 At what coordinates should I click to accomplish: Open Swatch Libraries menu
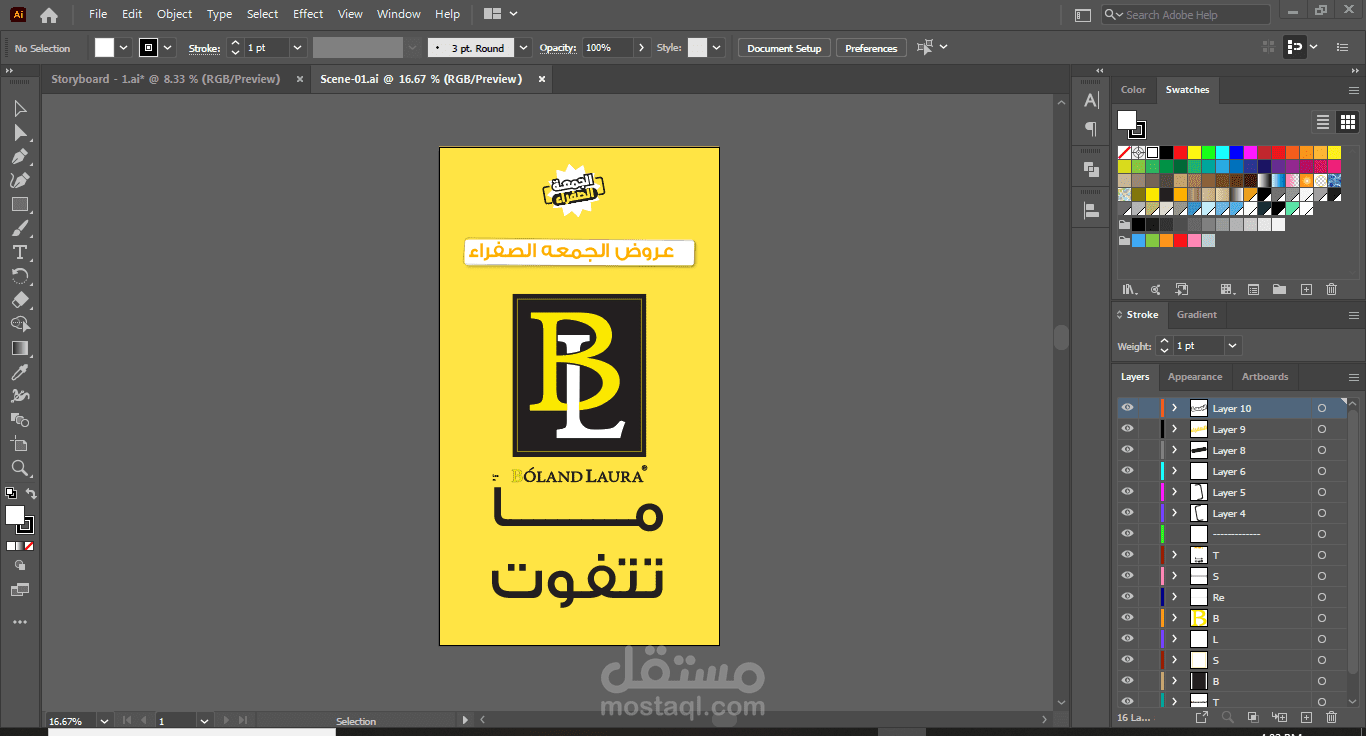(1130, 289)
